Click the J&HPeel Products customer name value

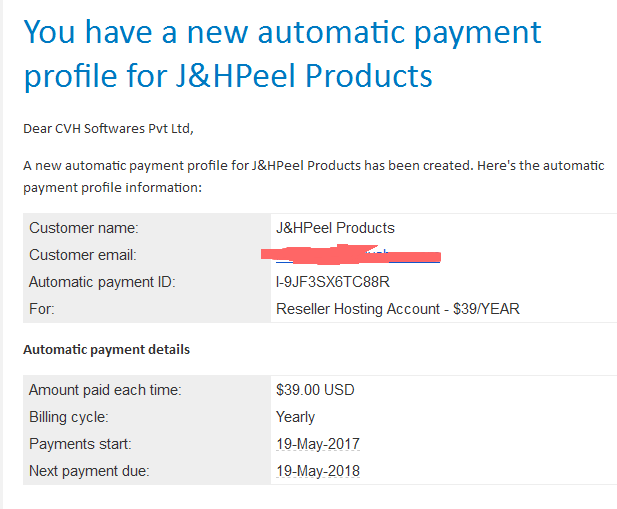[x=335, y=228]
